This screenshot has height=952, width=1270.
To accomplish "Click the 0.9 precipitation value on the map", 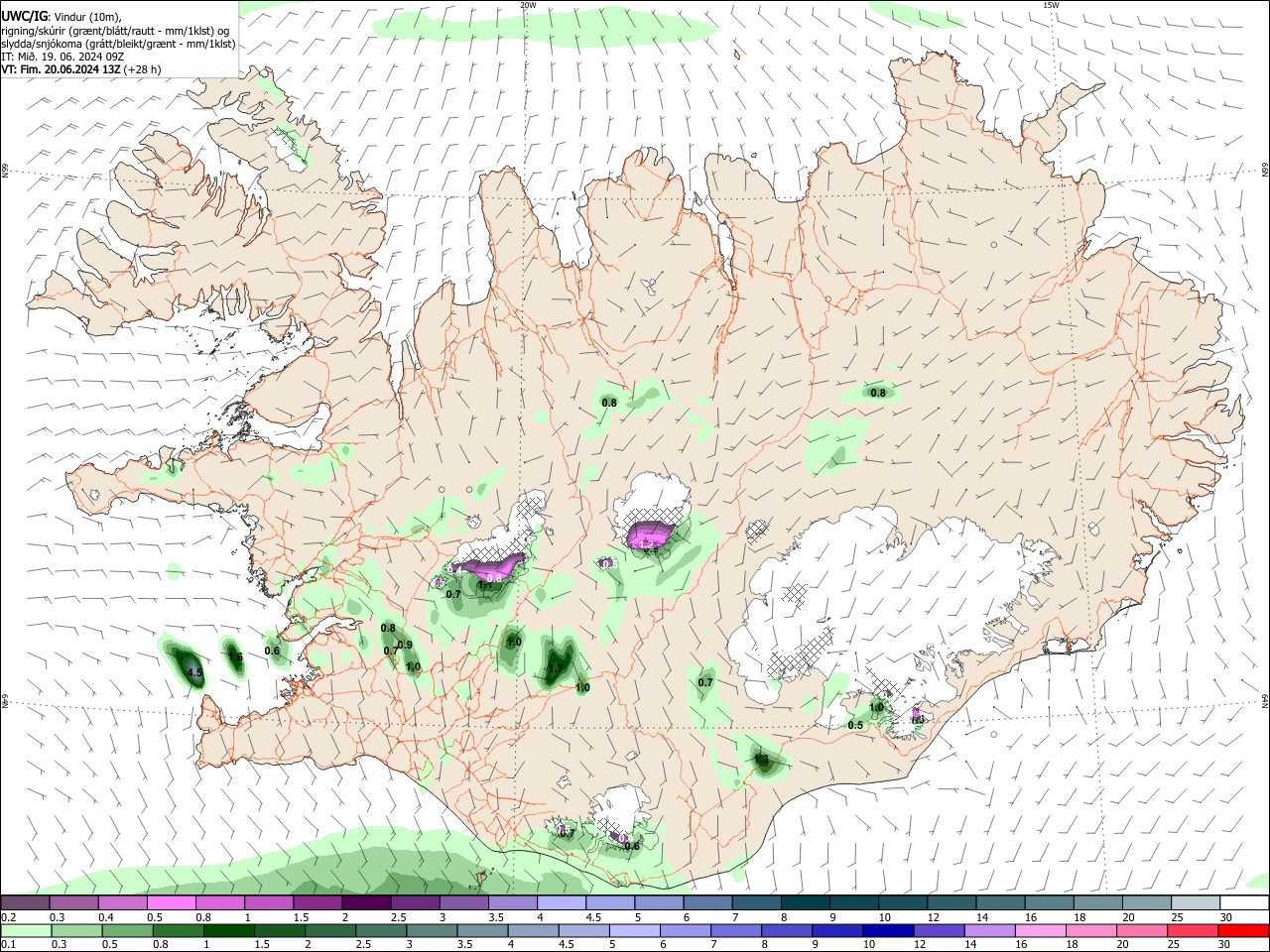I will pyautogui.click(x=404, y=645).
